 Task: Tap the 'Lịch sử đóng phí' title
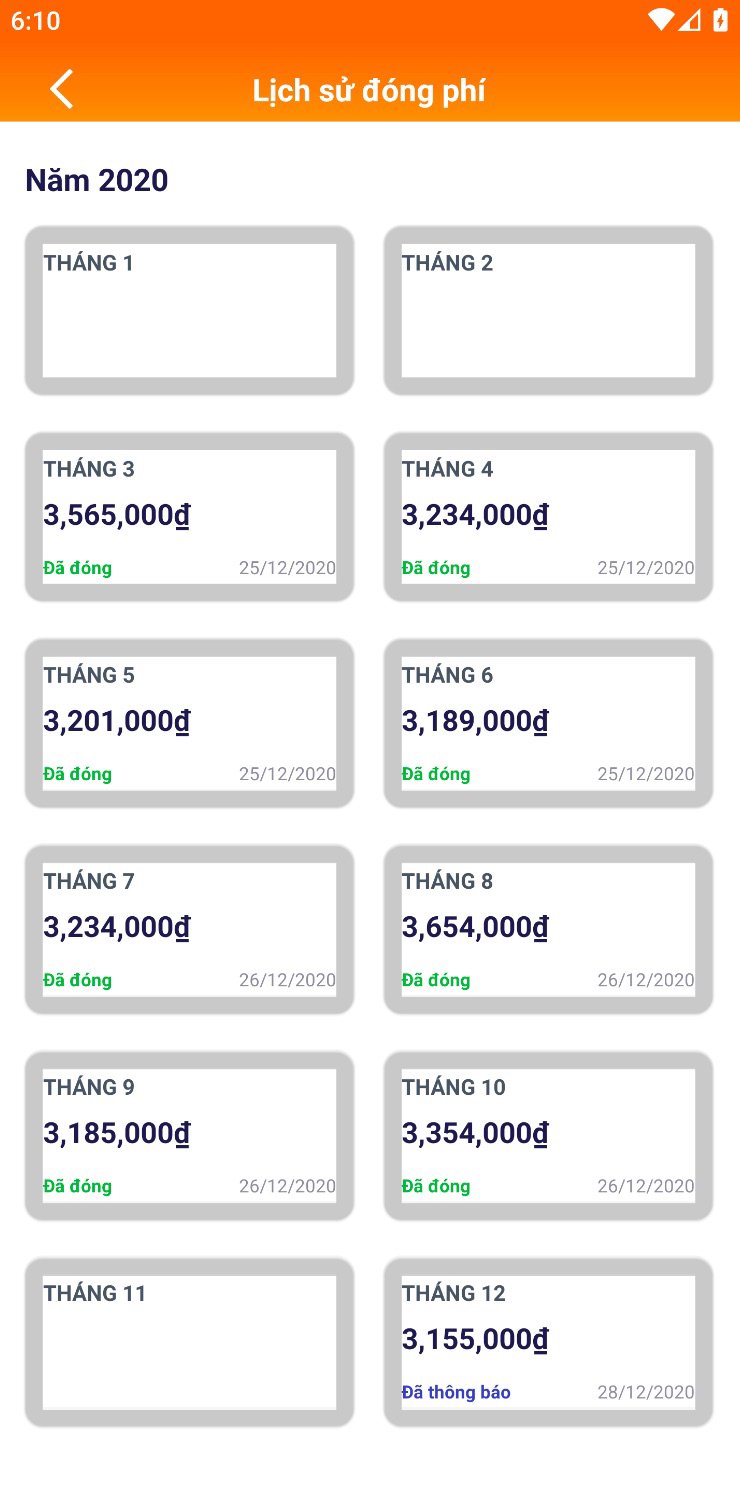click(369, 91)
